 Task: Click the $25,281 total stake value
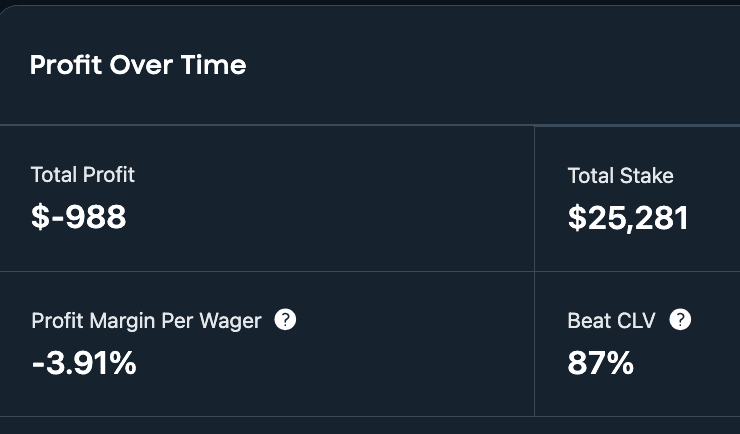click(x=628, y=218)
